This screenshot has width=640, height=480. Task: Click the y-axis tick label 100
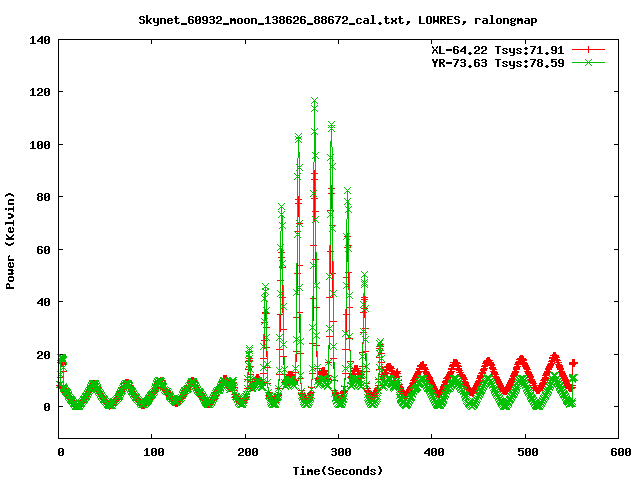tap(40, 145)
